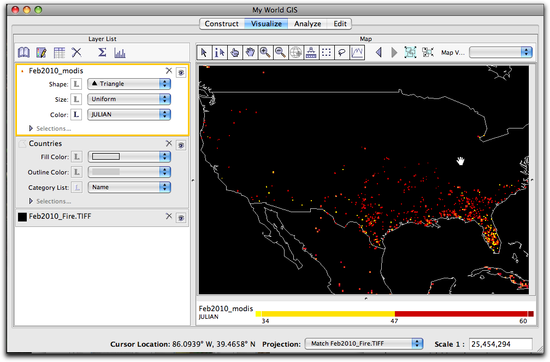Image resolution: width=550 pixels, height=362 pixels.
Task: Select the profile line graph tool
Action: [357, 53]
